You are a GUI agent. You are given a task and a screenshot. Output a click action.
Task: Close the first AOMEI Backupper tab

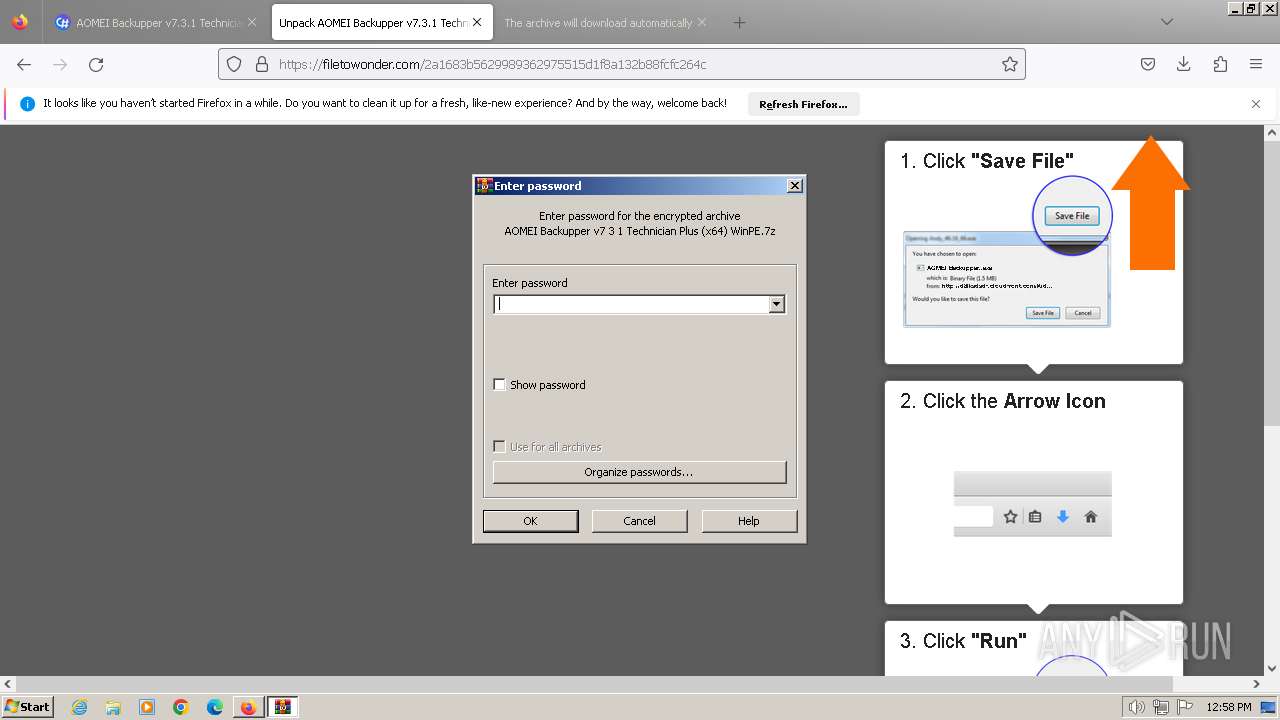[251, 22]
